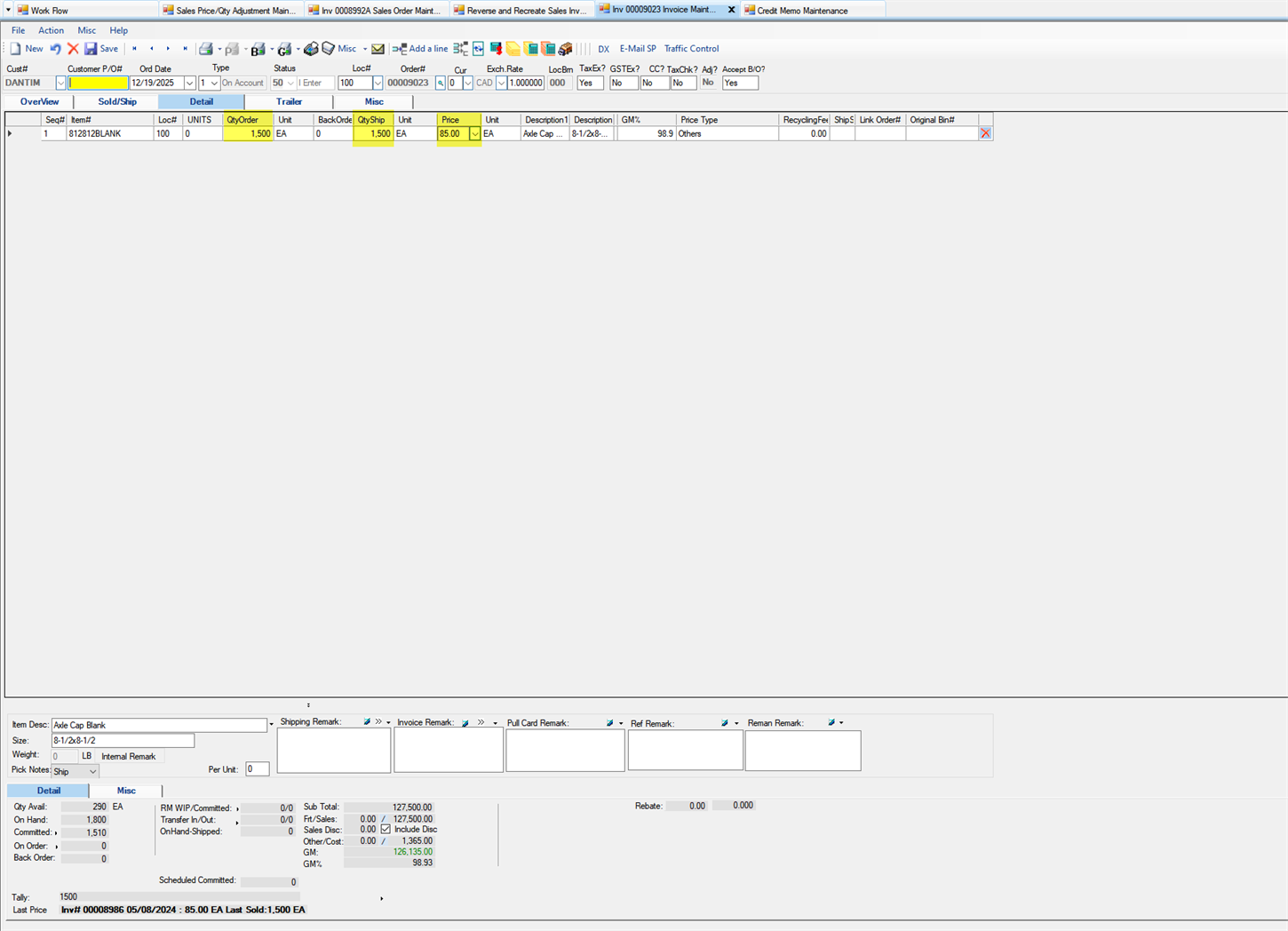
Task: Select the red X delete icon on toolbar
Action: click(x=73, y=49)
